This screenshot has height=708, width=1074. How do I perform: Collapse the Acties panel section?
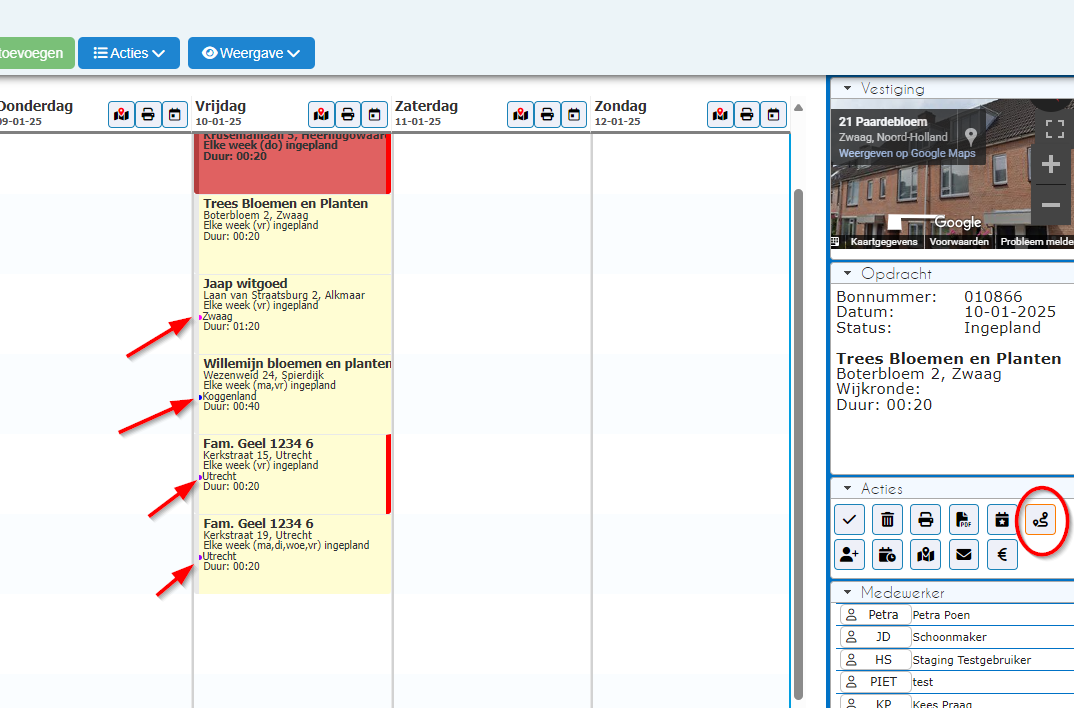click(847, 488)
